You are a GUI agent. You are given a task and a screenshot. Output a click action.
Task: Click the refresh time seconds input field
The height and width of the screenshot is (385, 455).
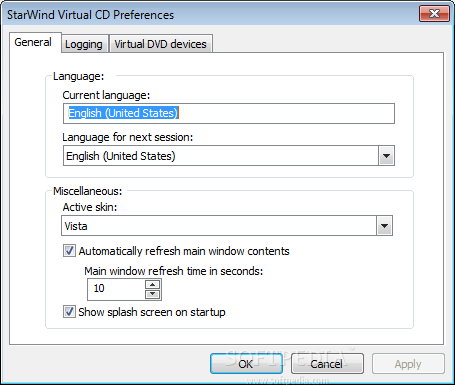(116, 289)
